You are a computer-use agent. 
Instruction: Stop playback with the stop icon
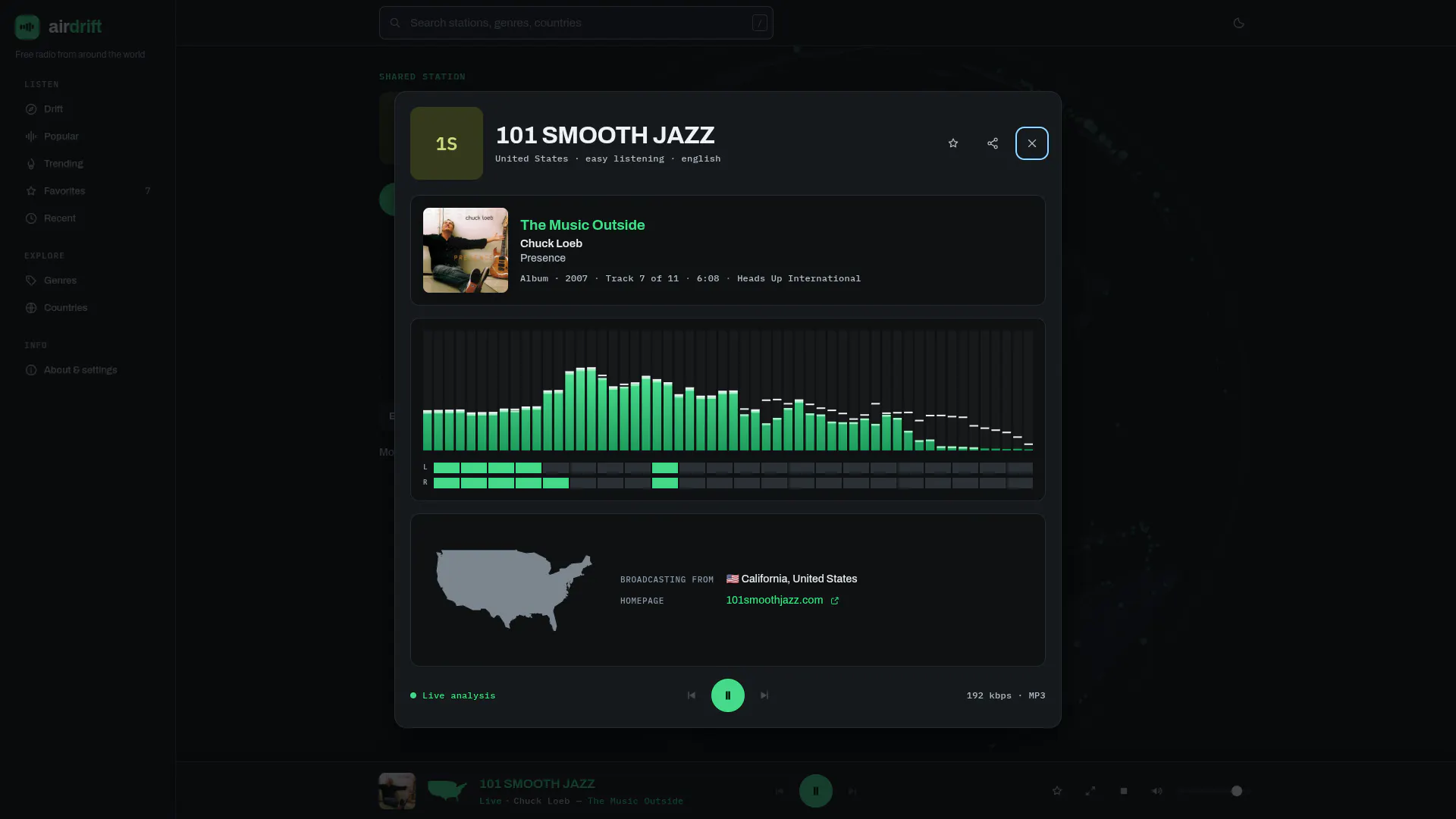[x=1124, y=791]
